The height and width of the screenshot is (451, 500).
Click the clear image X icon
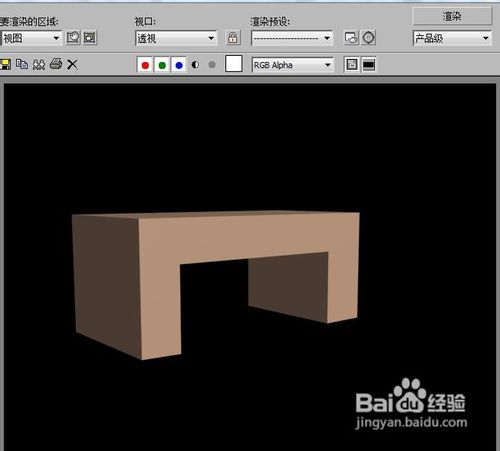(72, 64)
